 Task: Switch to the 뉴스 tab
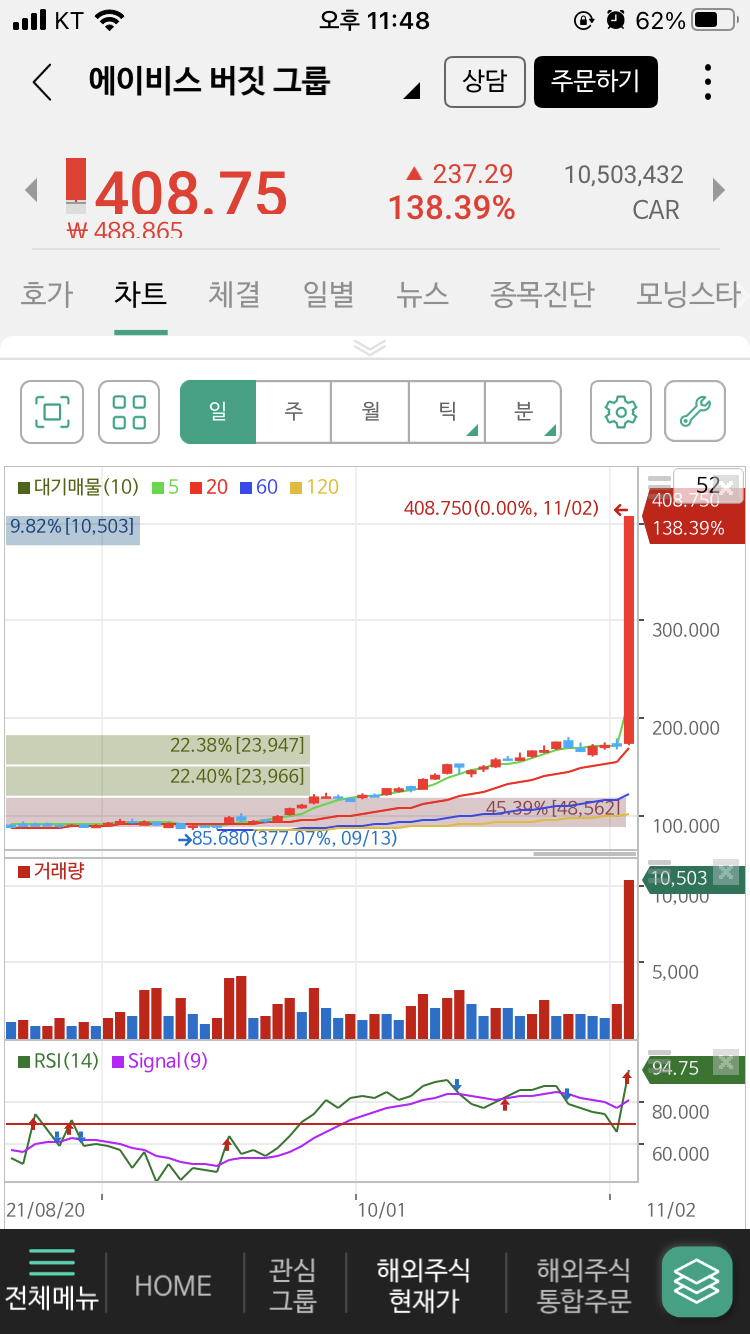pos(422,295)
